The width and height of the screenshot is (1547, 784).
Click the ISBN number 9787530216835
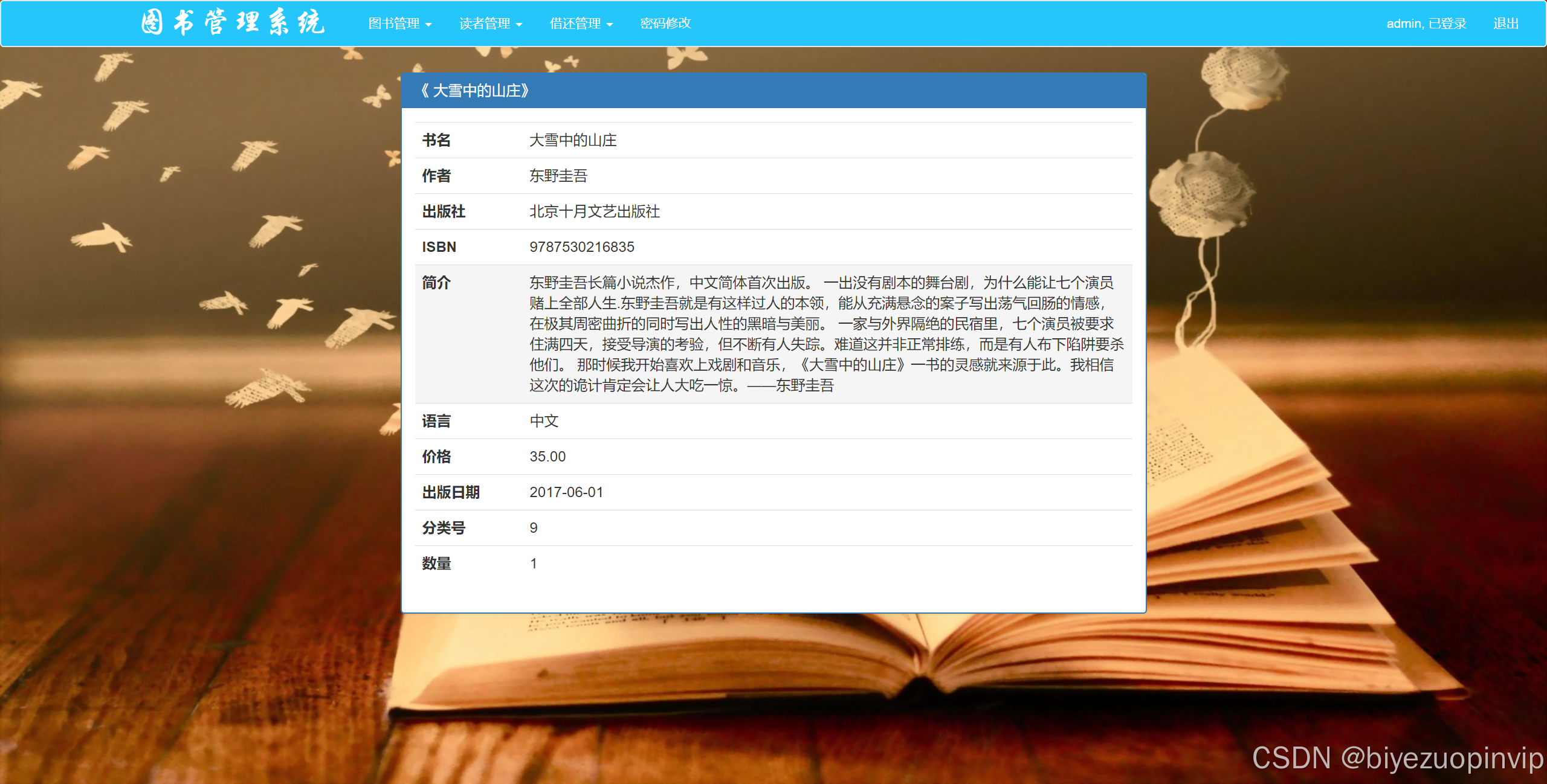coord(582,246)
